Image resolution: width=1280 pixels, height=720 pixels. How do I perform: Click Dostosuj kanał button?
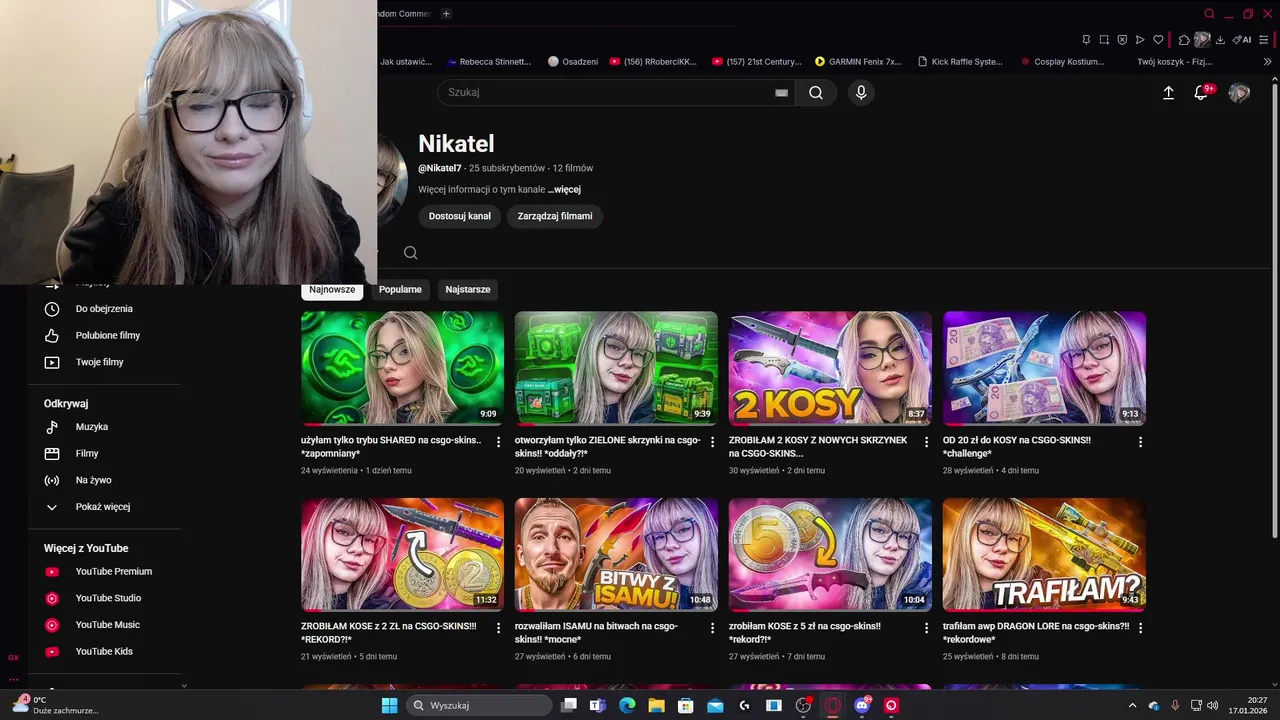(x=460, y=216)
